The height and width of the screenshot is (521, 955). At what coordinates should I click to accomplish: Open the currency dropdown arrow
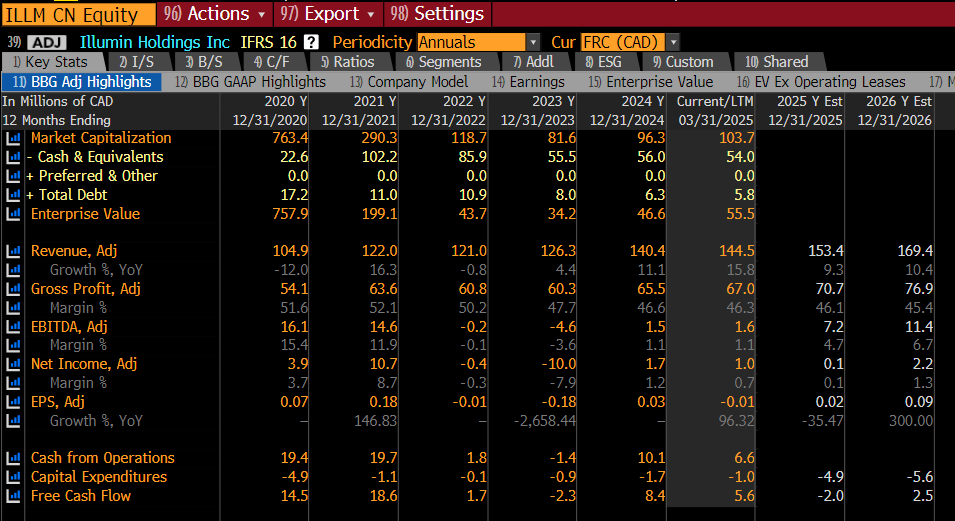[x=673, y=42]
